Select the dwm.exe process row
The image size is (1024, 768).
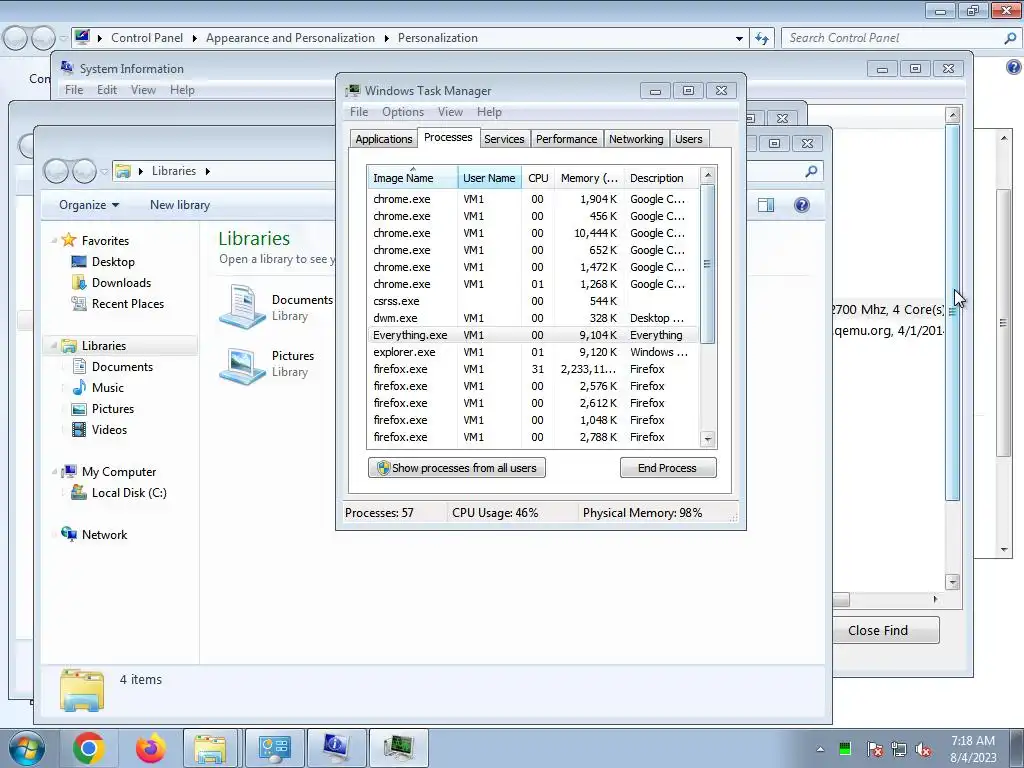click(x=533, y=318)
